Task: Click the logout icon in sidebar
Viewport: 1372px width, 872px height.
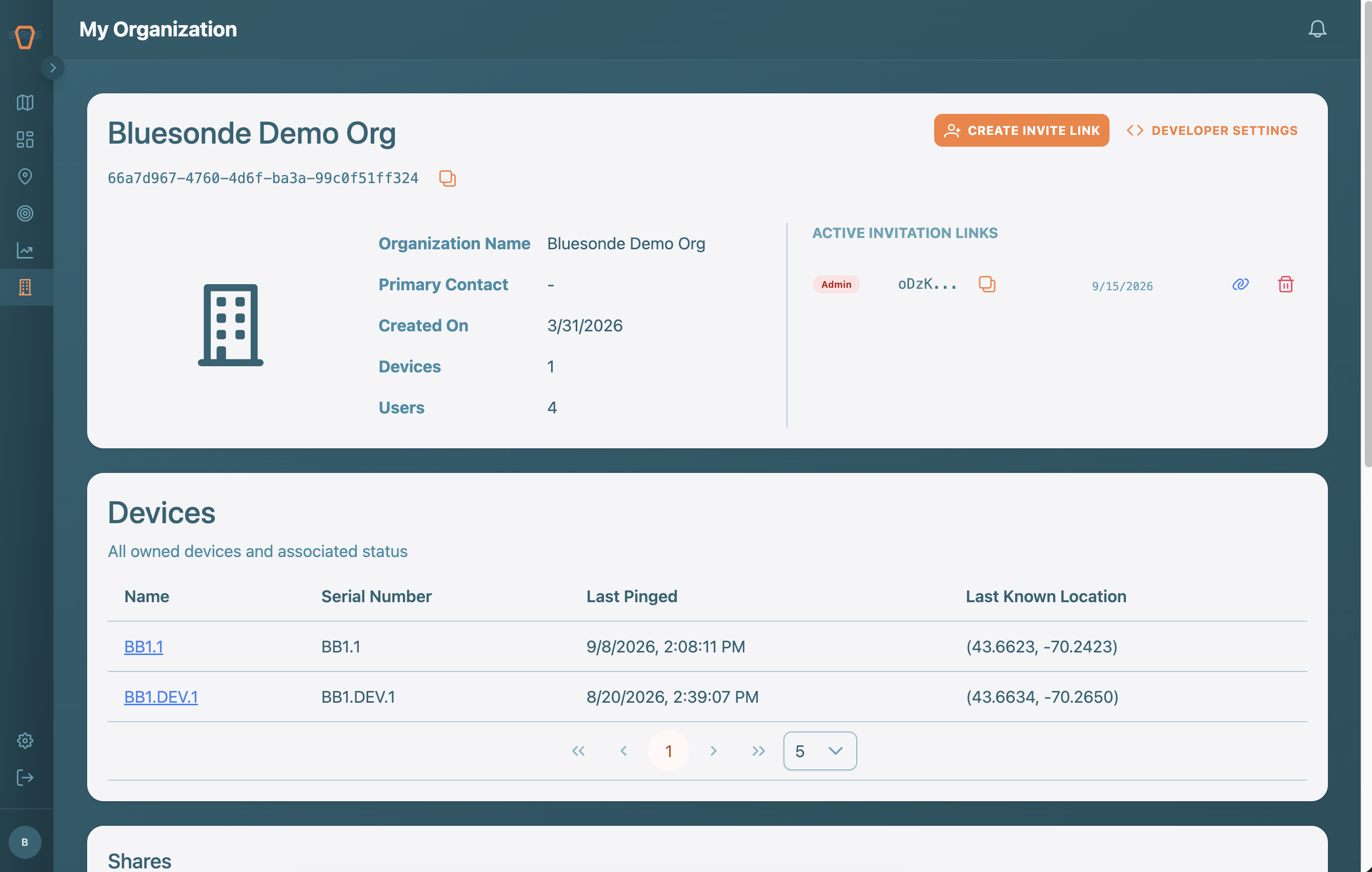Action: coord(25,778)
